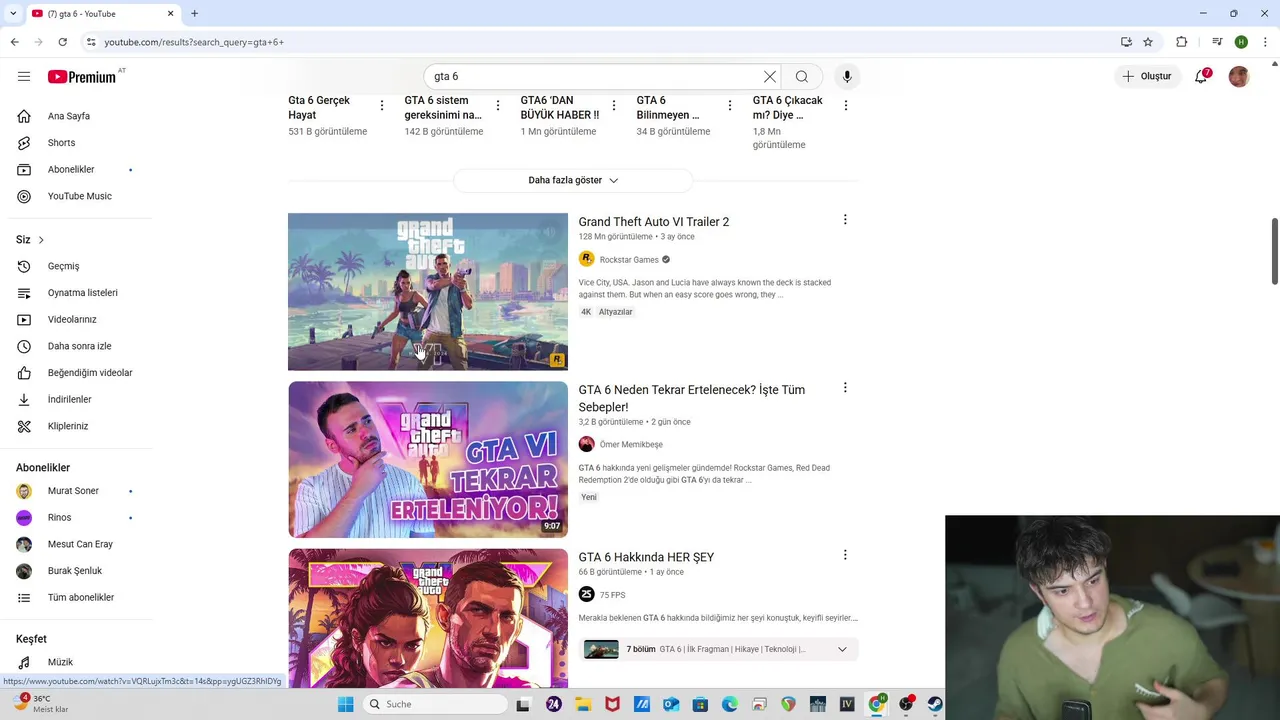Image resolution: width=1280 pixels, height=720 pixels.
Task: Click the YouTube Premium logo
Action: pyautogui.click(x=82, y=77)
